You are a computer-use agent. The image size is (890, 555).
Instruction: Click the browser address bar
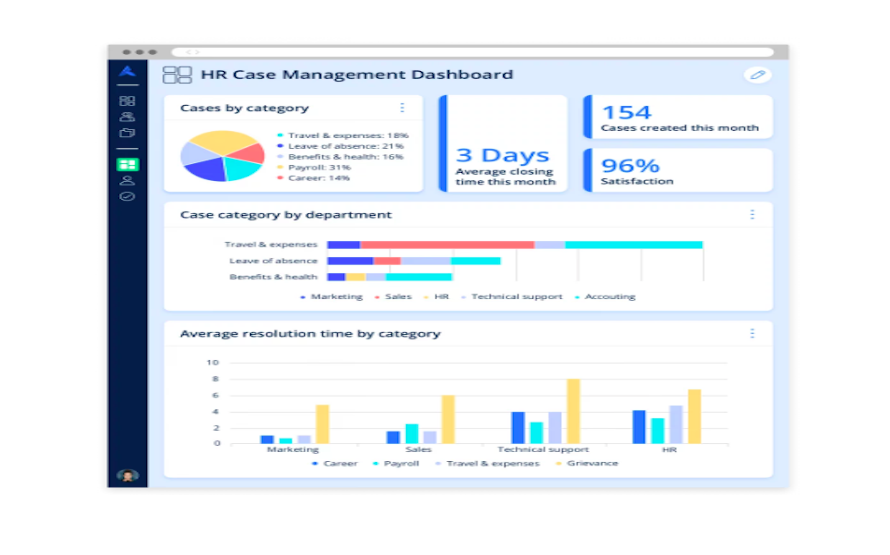click(x=472, y=52)
